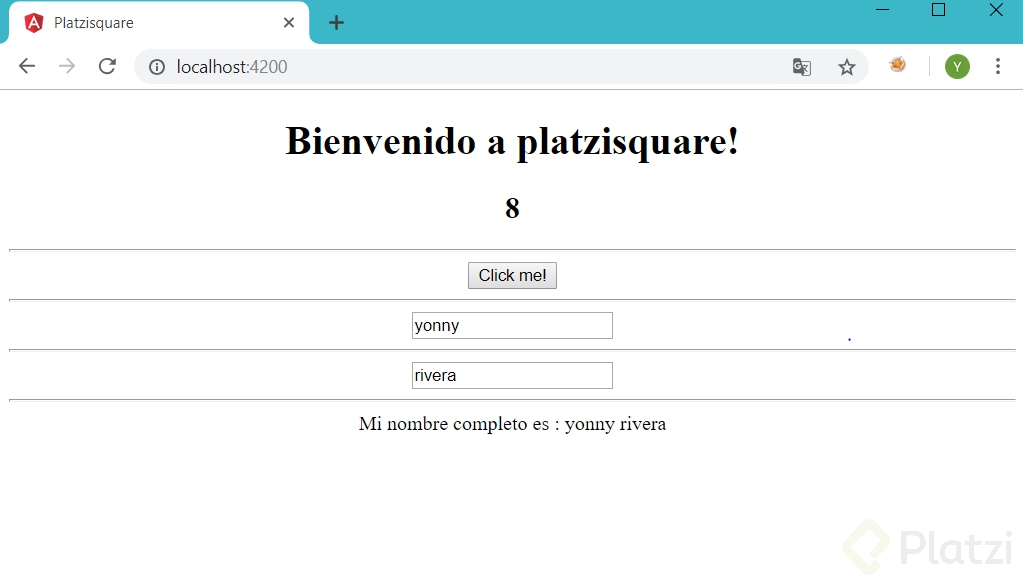This screenshot has height=581, width=1023.
Task: Bookmark this page with the star icon
Action: (847, 67)
